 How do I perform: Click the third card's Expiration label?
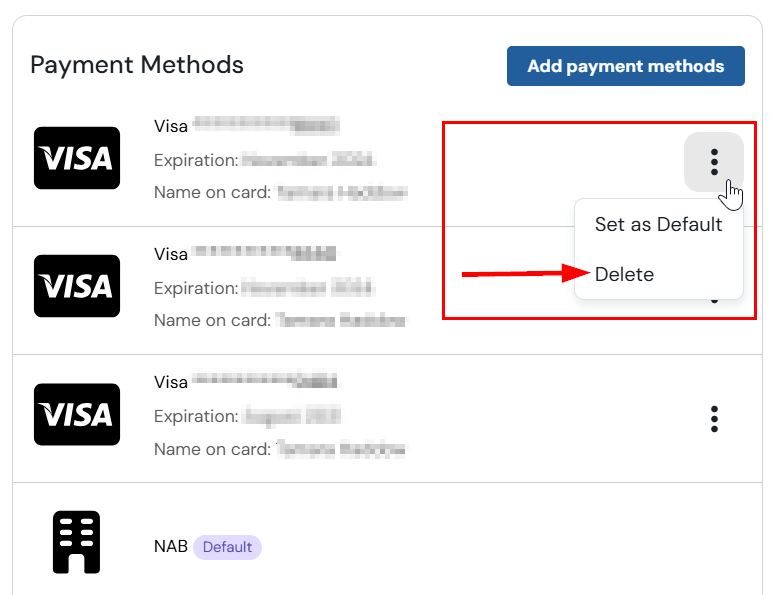pos(196,417)
